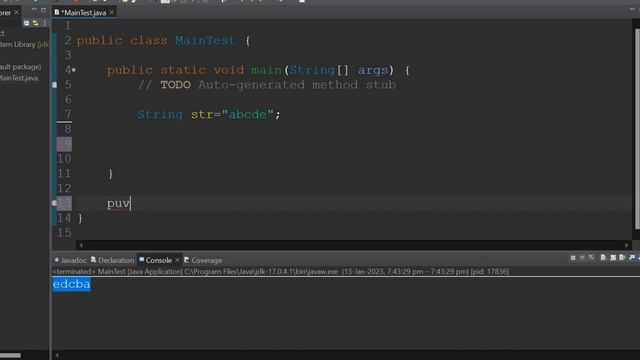The image size is (640, 360).
Task: Click the editor horizontal scrollbar right arrow
Action: 627,245
